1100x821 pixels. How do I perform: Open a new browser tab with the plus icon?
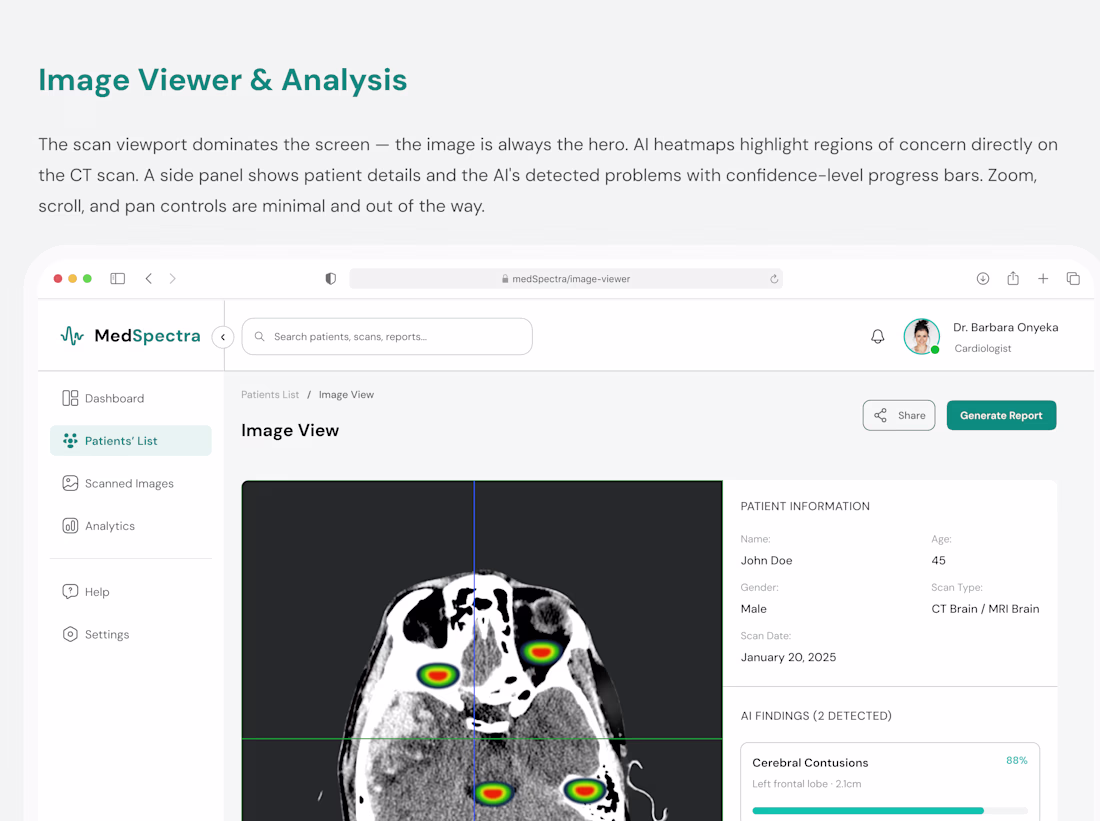tap(1043, 279)
